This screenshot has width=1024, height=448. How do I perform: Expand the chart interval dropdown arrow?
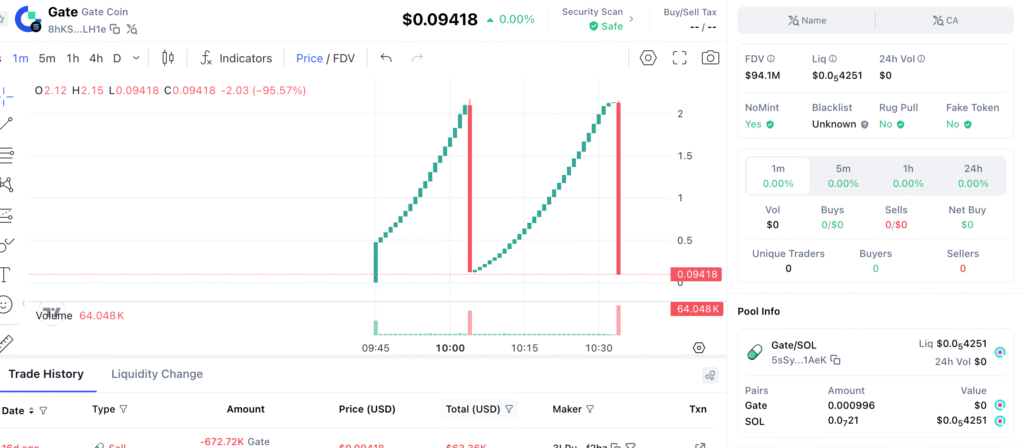click(137, 58)
